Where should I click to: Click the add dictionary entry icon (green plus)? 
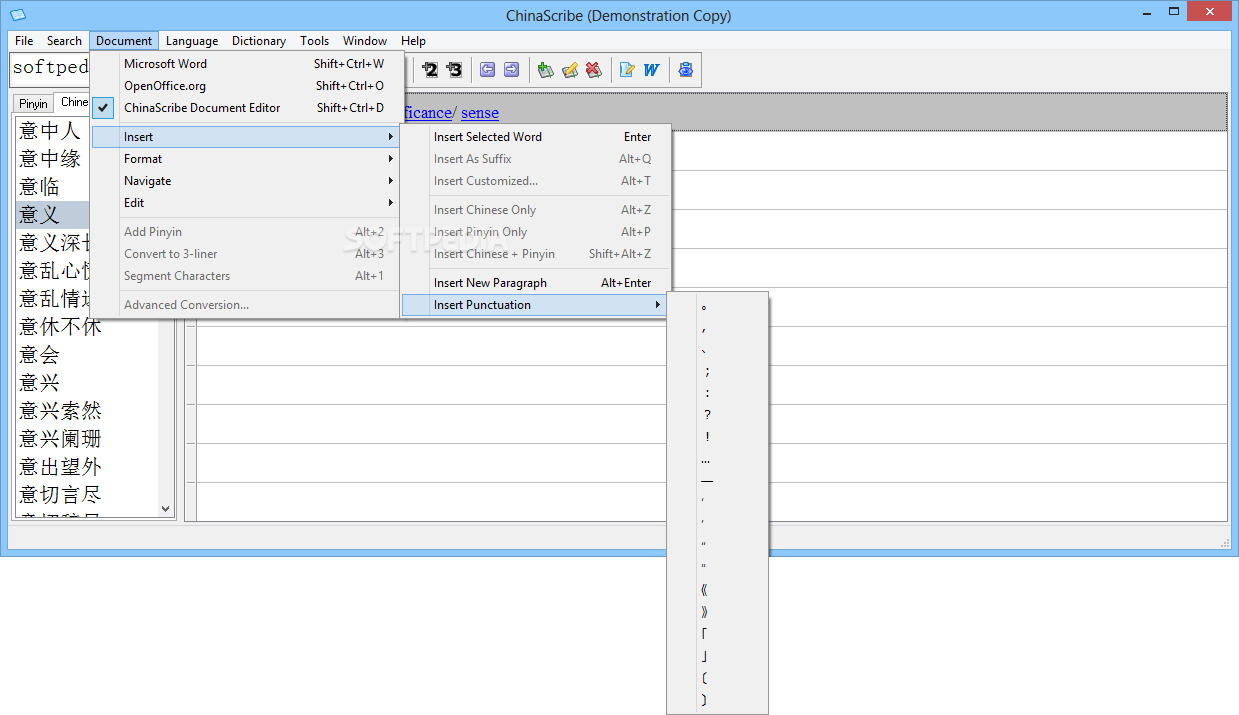[x=545, y=70]
